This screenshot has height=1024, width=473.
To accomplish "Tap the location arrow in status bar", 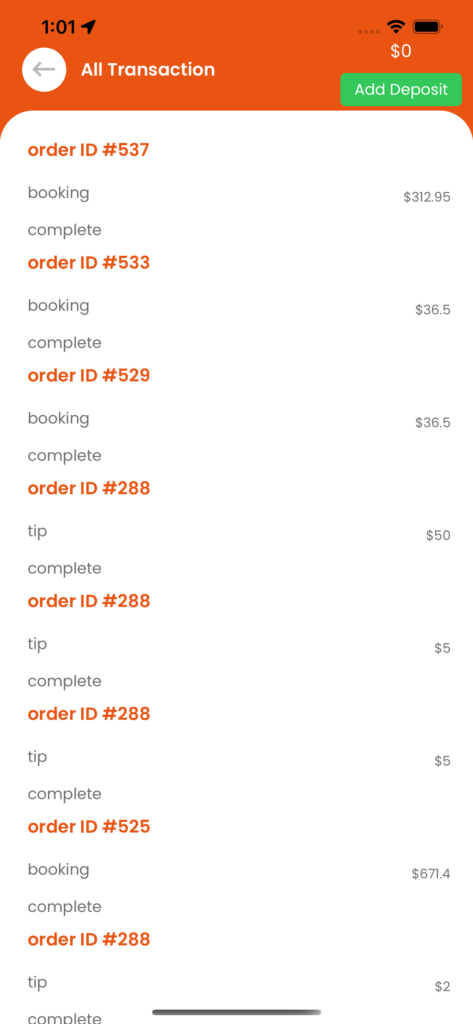I will click(88, 27).
